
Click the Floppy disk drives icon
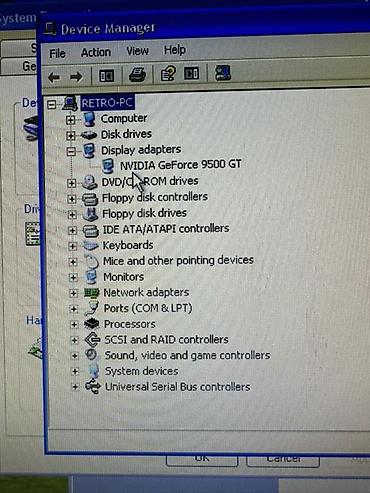tap(90, 214)
